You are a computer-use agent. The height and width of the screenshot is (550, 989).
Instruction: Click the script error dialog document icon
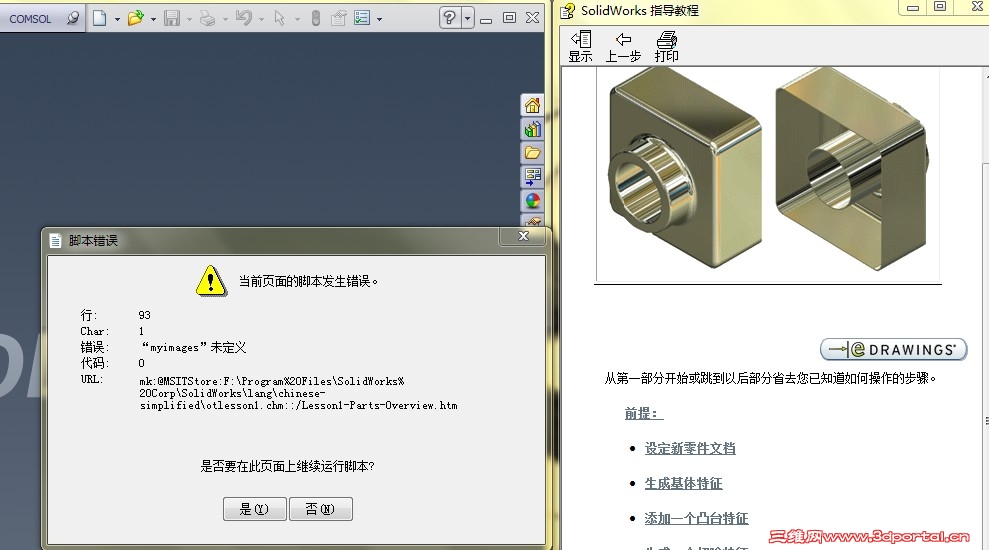pos(56,240)
